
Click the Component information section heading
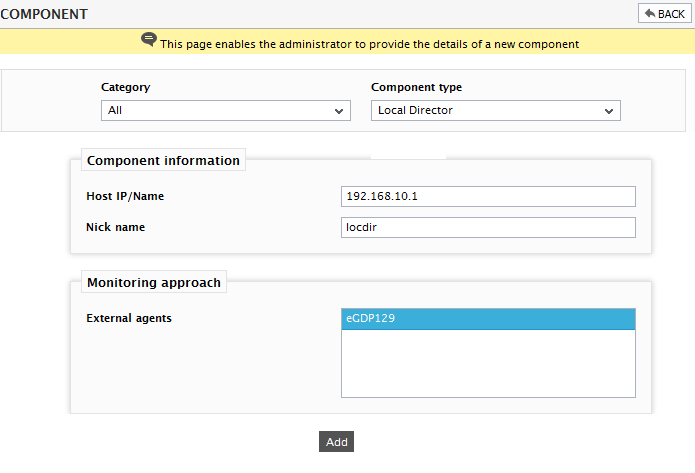click(163, 160)
